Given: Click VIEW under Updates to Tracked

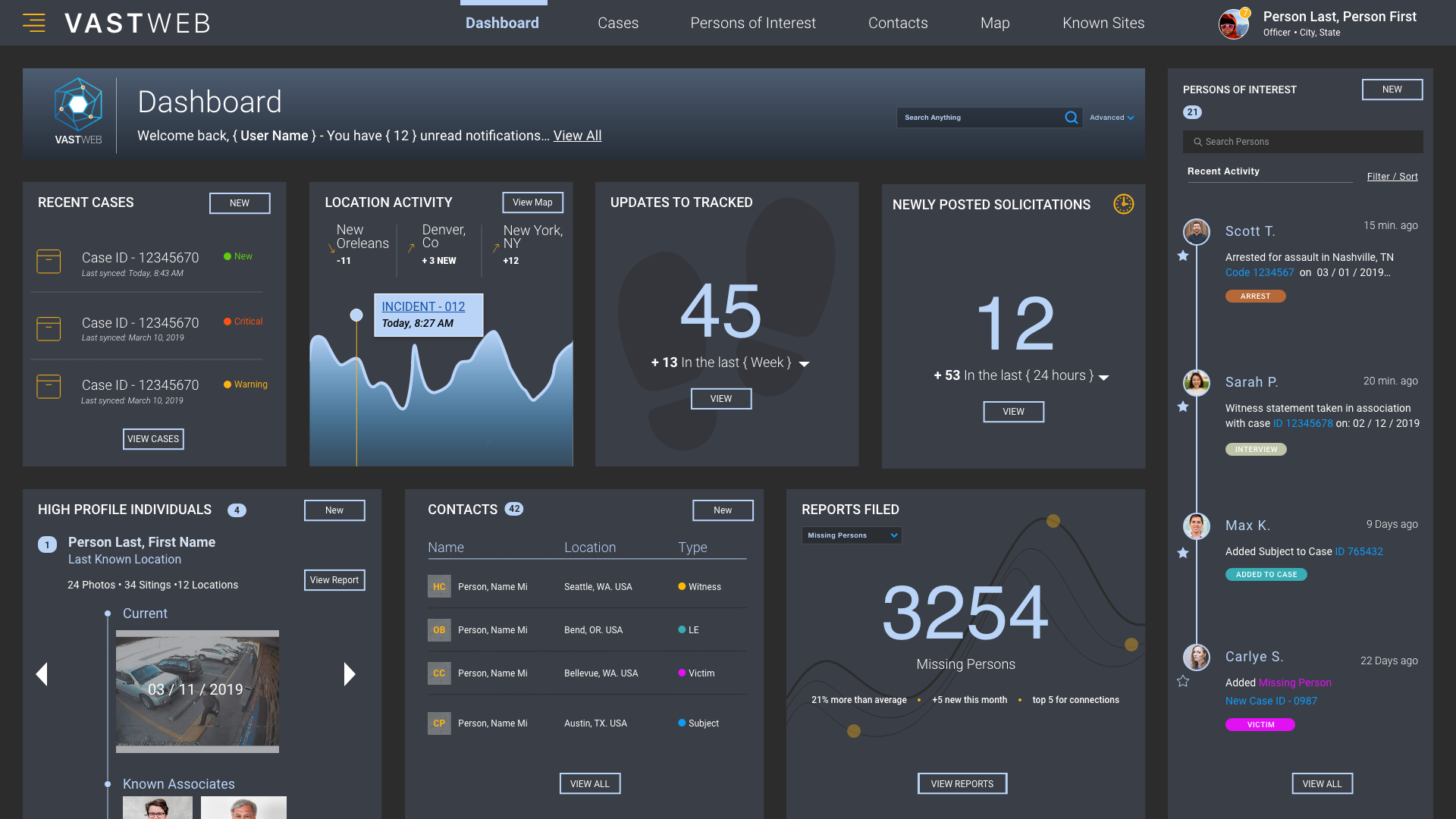Looking at the screenshot, I should click(721, 399).
